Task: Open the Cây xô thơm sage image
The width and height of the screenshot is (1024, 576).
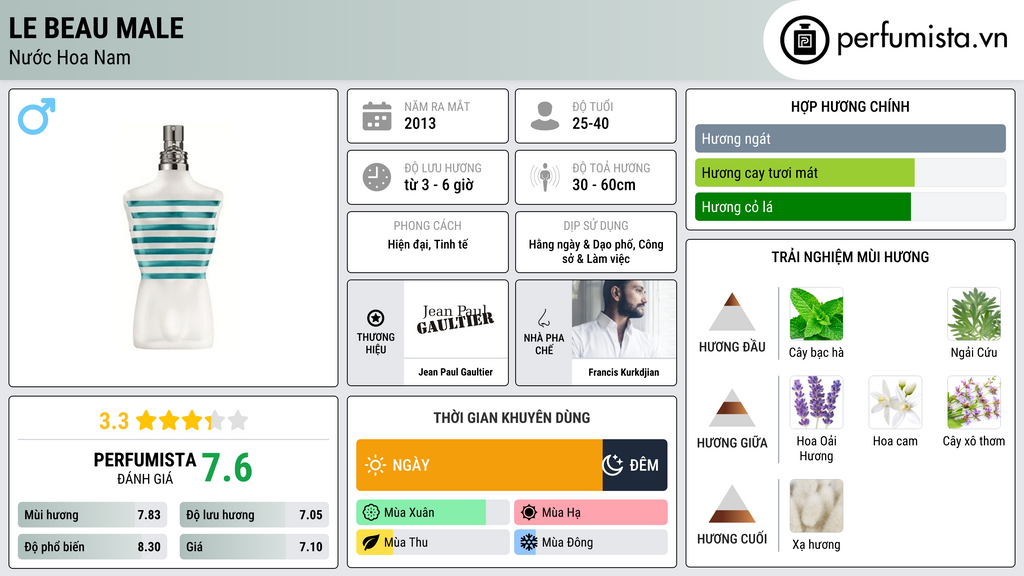Action: click(x=974, y=402)
